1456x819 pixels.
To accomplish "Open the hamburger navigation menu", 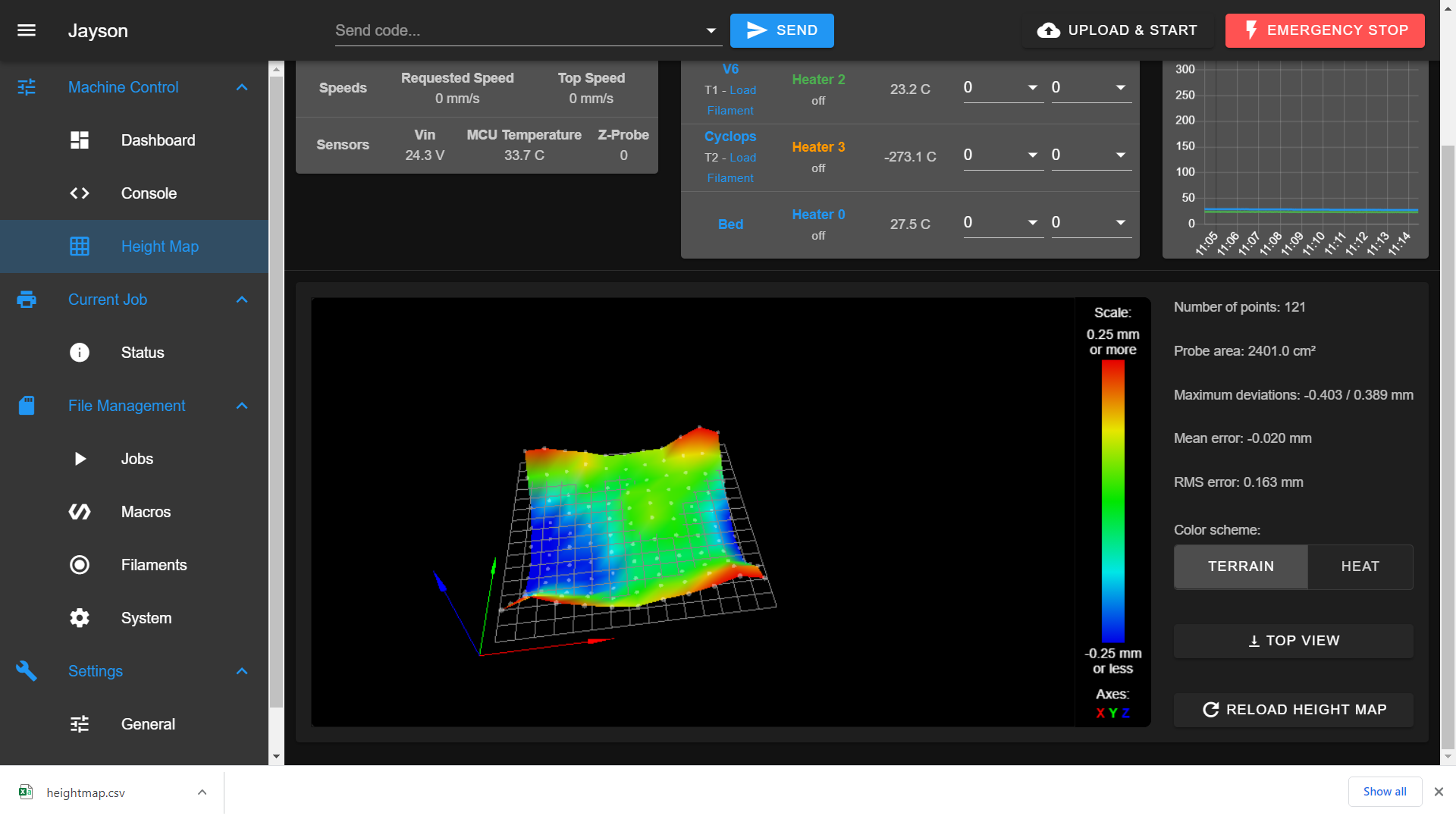I will tap(27, 30).
